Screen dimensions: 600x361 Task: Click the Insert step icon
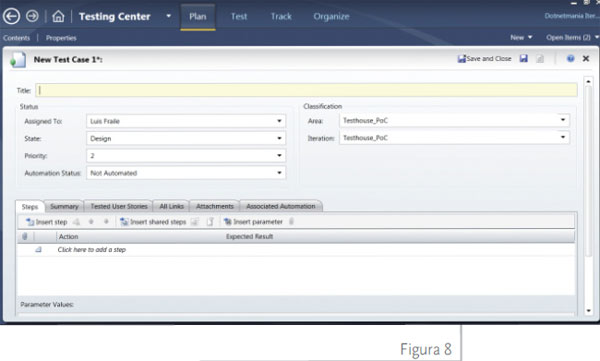pyautogui.click(x=29, y=222)
